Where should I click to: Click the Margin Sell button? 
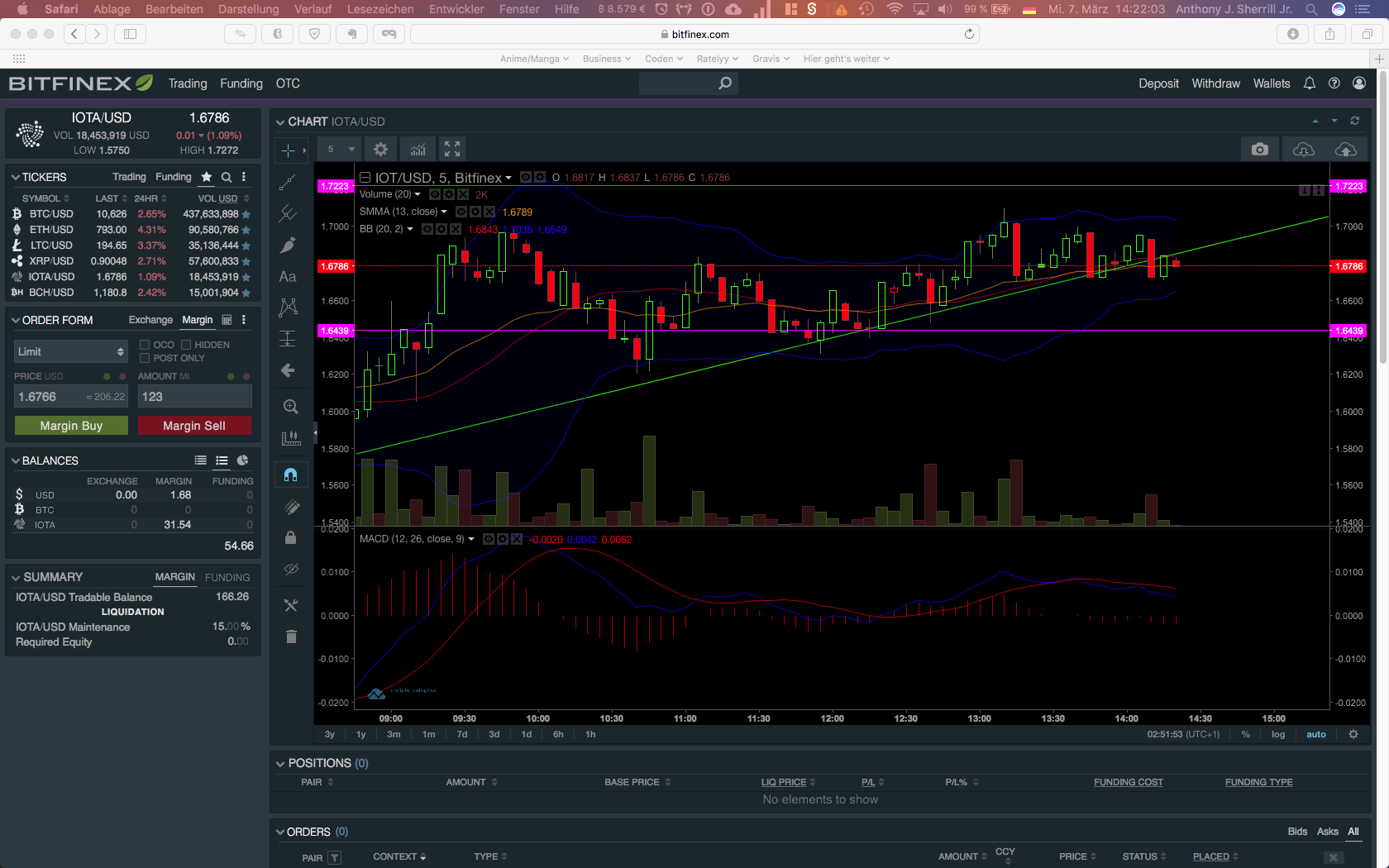[194, 426]
